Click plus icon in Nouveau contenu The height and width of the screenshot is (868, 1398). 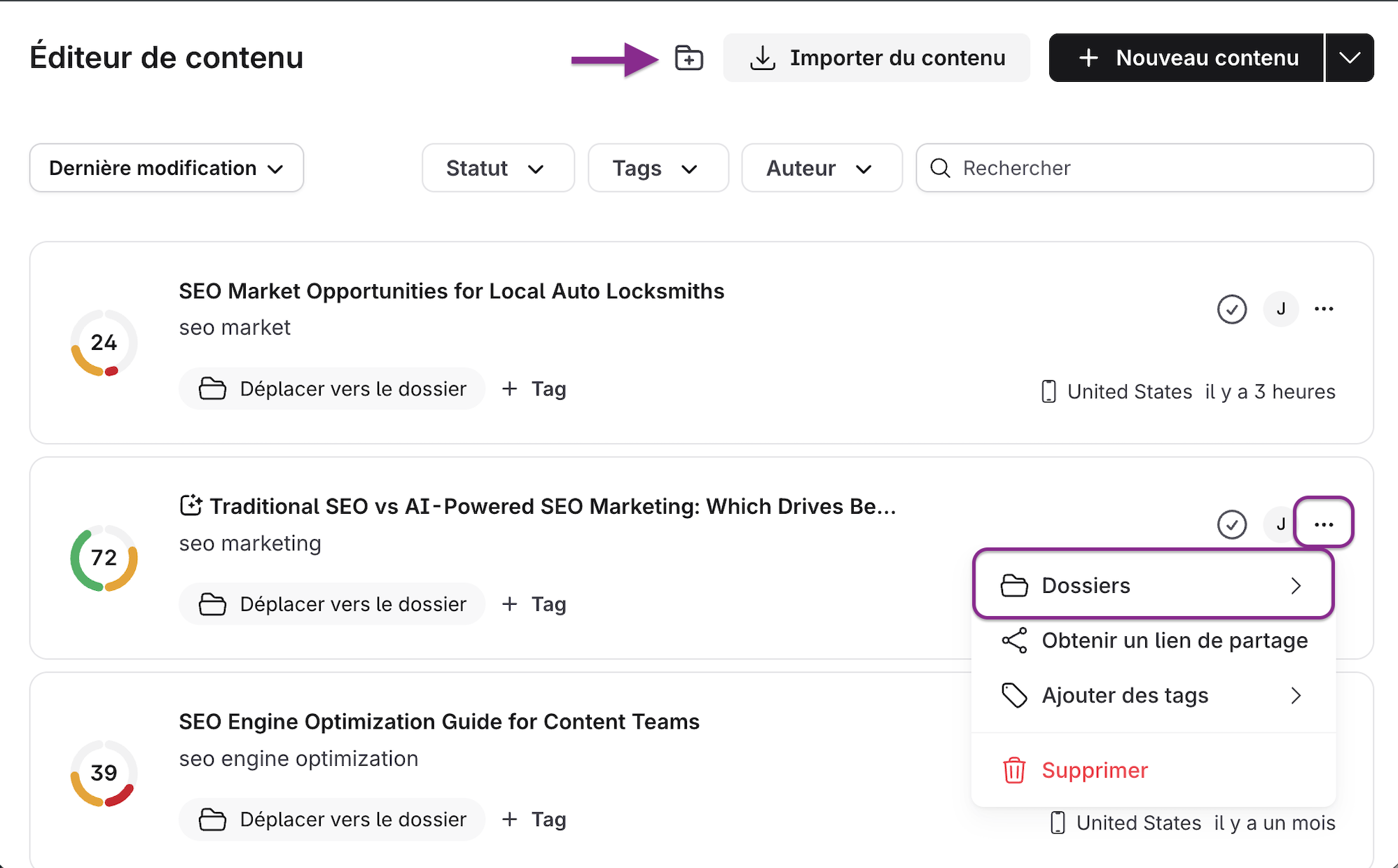coord(1088,57)
